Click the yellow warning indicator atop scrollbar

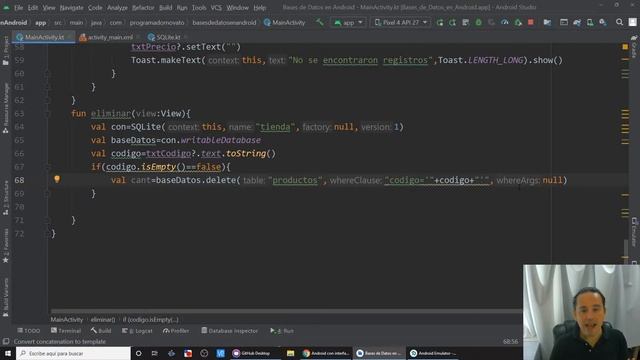point(625,47)
